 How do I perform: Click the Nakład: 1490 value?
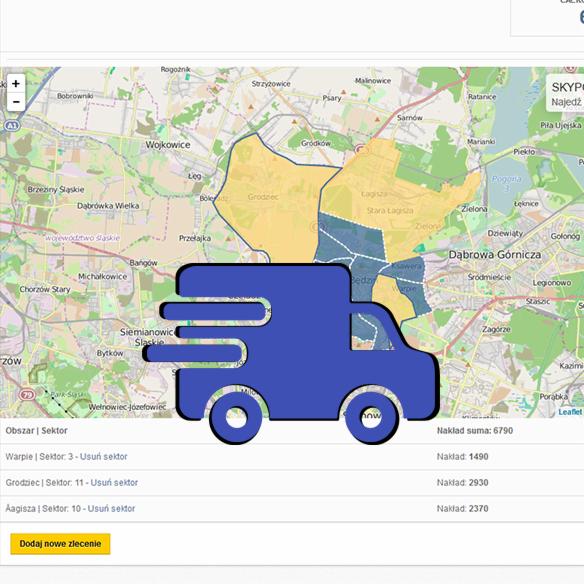[x=463, y=457]
